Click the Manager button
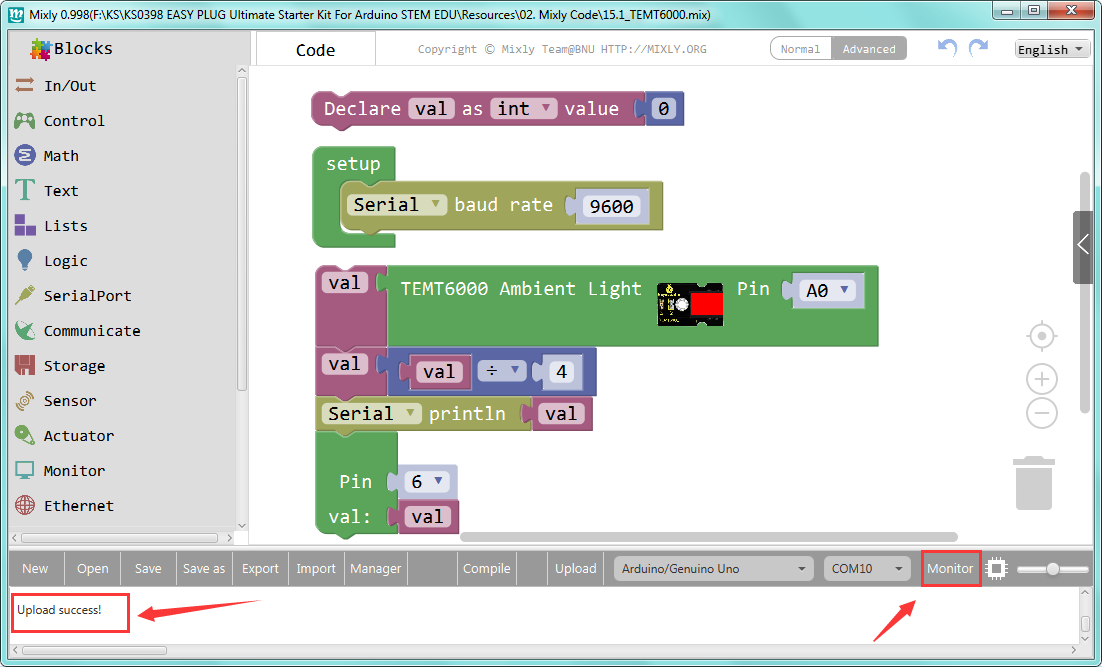Image resolution: width=1102 pixels, height=667 pixels. pos(375,569)
